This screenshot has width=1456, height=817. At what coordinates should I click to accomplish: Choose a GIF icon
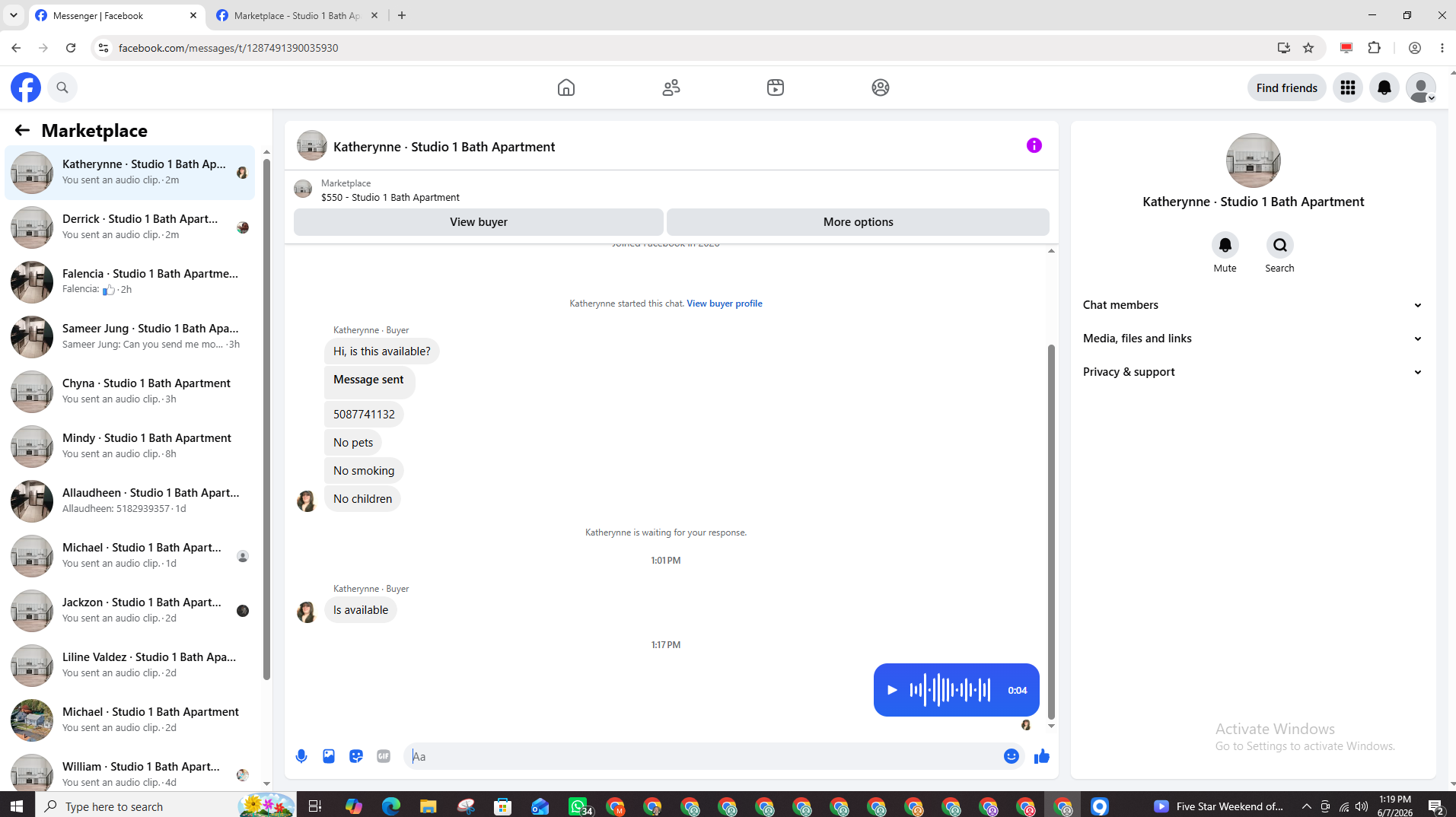pyautogui.click(x=384, y=756)
